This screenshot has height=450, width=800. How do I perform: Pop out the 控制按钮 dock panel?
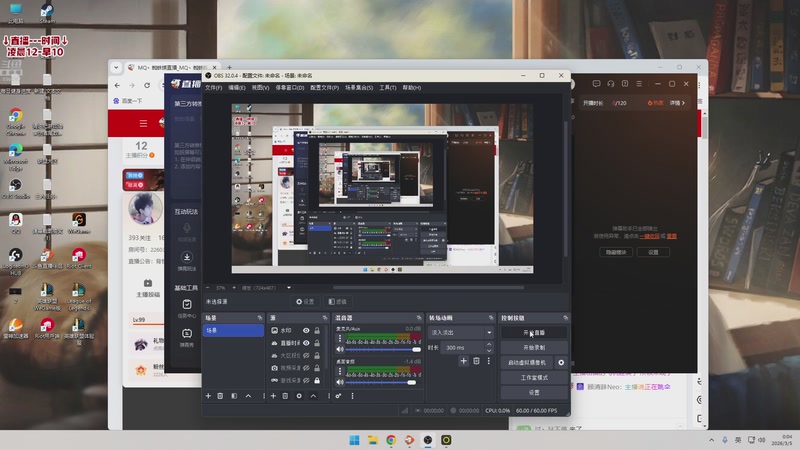(x=565, y=318)
